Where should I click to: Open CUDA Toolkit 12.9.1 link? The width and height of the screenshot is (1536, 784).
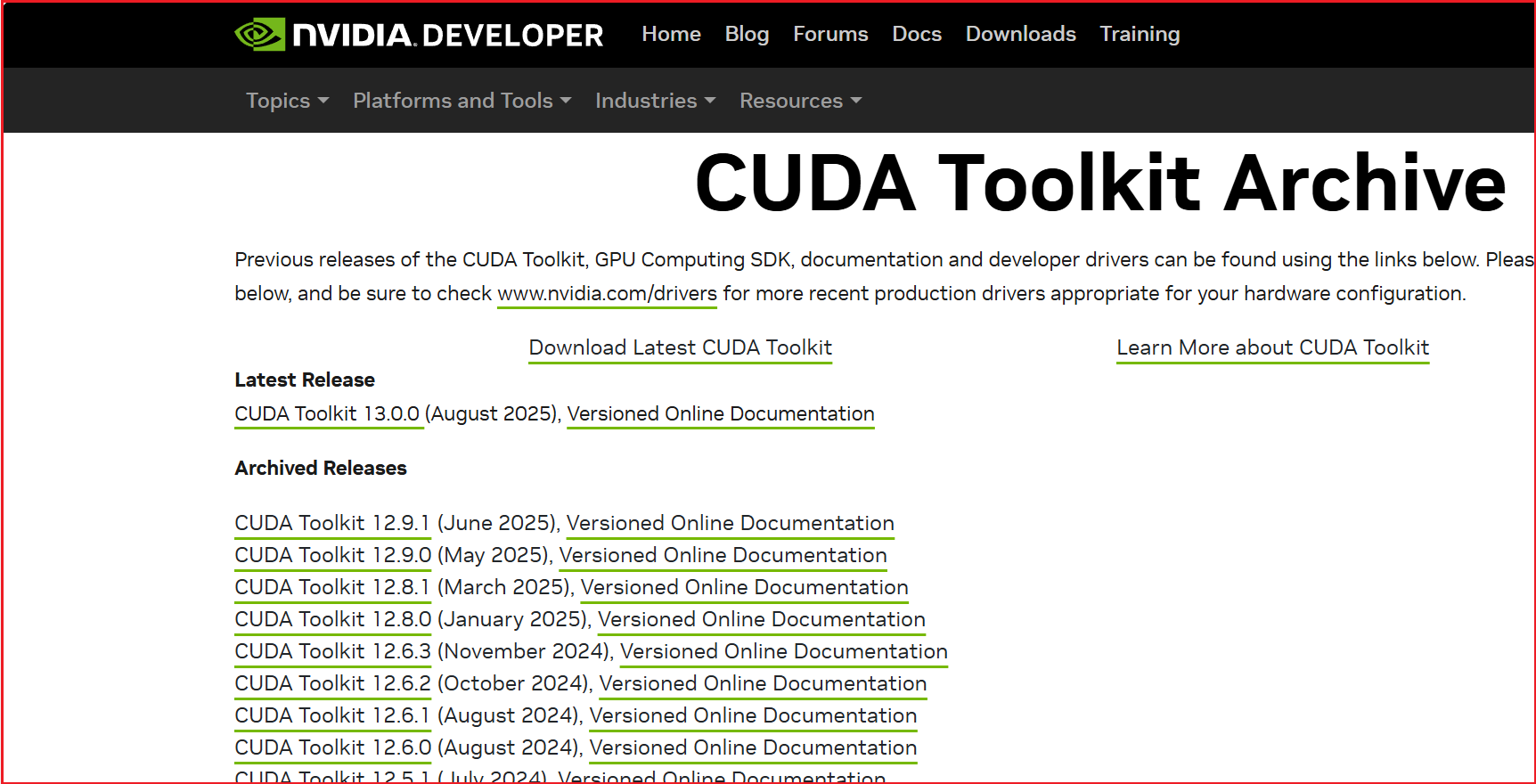point(332,524)
